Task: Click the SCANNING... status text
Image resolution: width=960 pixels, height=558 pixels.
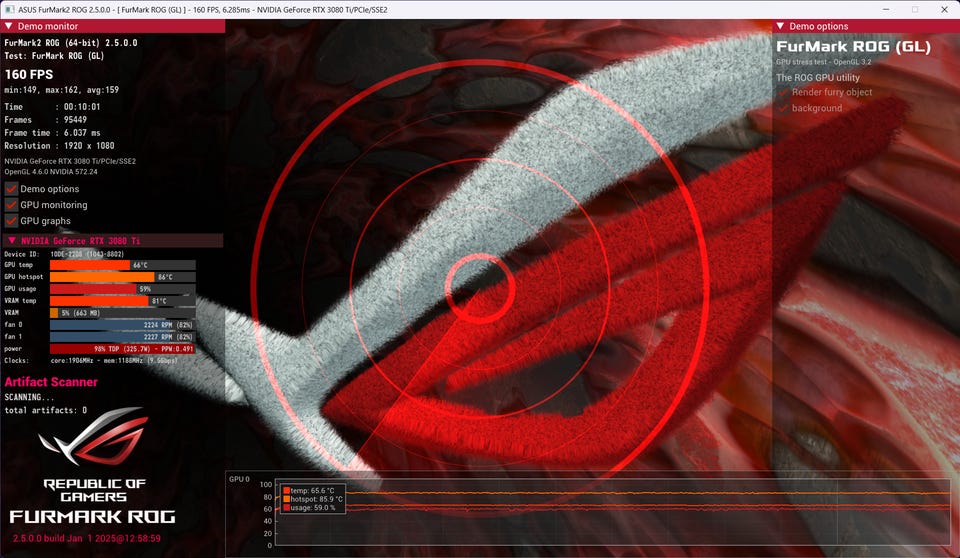Action: point(29,397)
